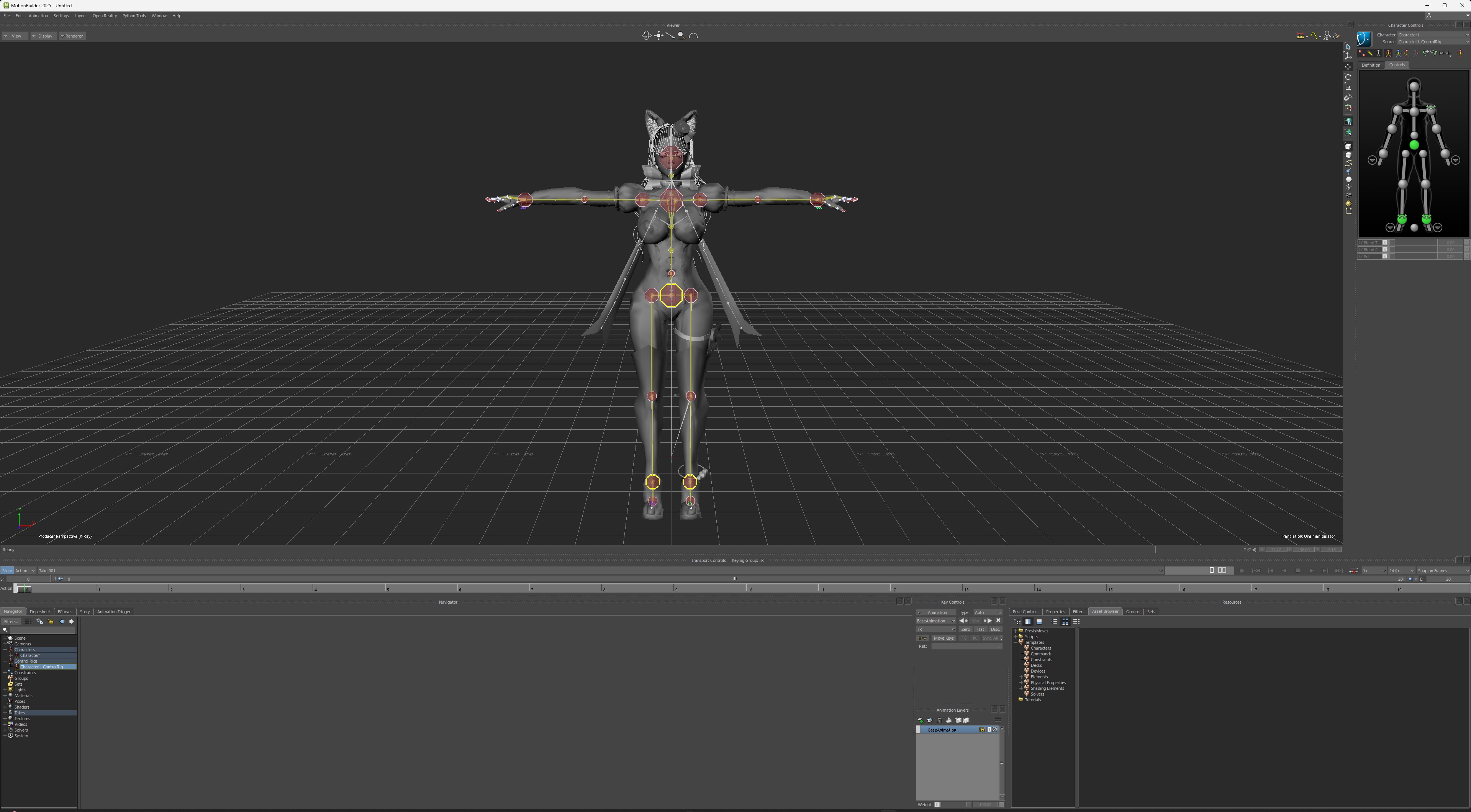Click the trash icon in Animation Layers
The width and height of the screenshot is (1471, 812).
(x=939, y=720)
